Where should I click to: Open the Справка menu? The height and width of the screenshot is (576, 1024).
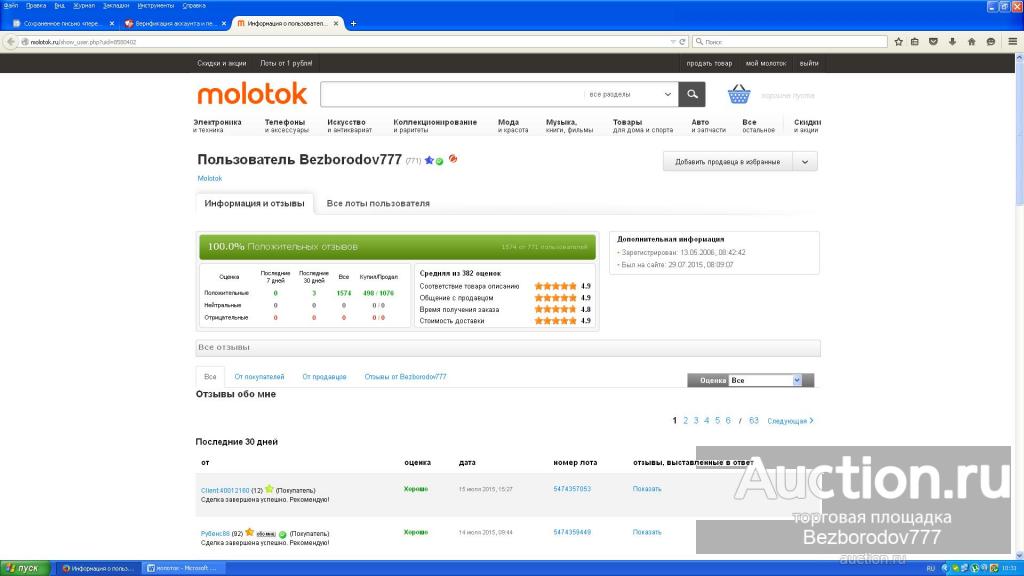click(194, 5)
